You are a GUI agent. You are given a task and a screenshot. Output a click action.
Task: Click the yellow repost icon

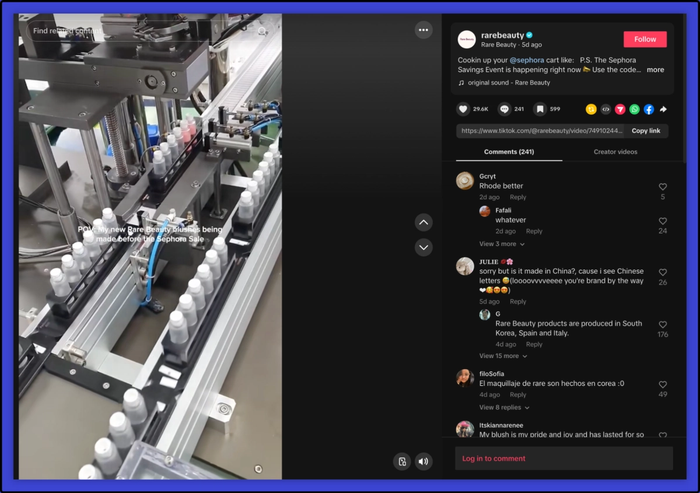591,109
